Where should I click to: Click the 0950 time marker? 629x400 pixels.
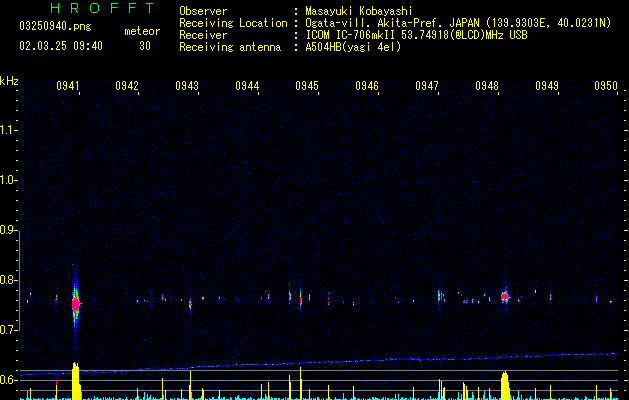click(x=606, y=86)
